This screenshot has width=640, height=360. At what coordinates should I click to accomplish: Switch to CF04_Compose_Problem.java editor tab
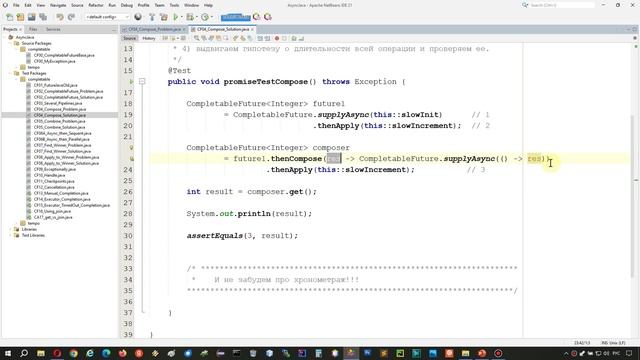[154, 29]
